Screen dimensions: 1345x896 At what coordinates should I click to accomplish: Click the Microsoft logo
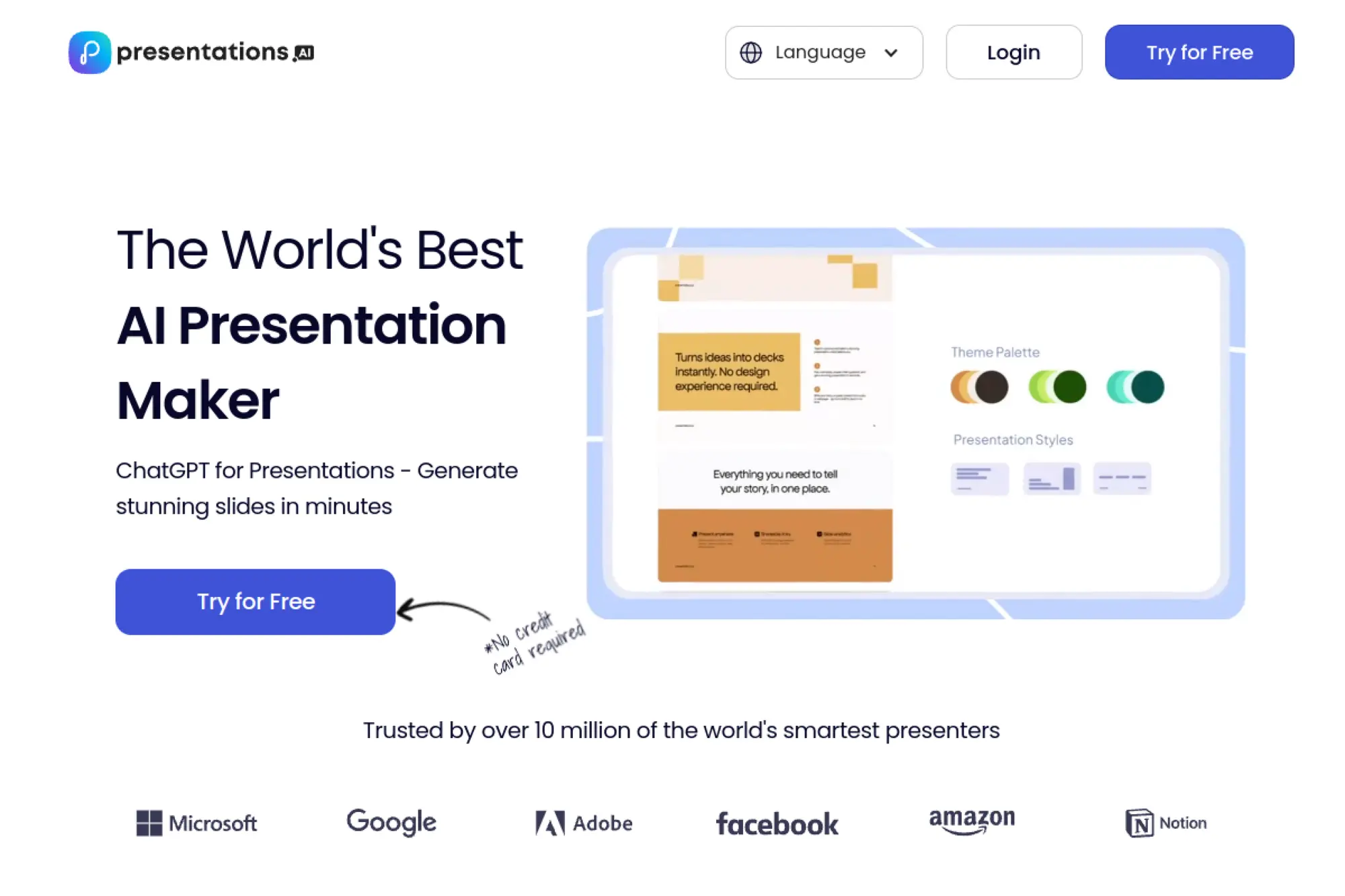click(196, 823)
